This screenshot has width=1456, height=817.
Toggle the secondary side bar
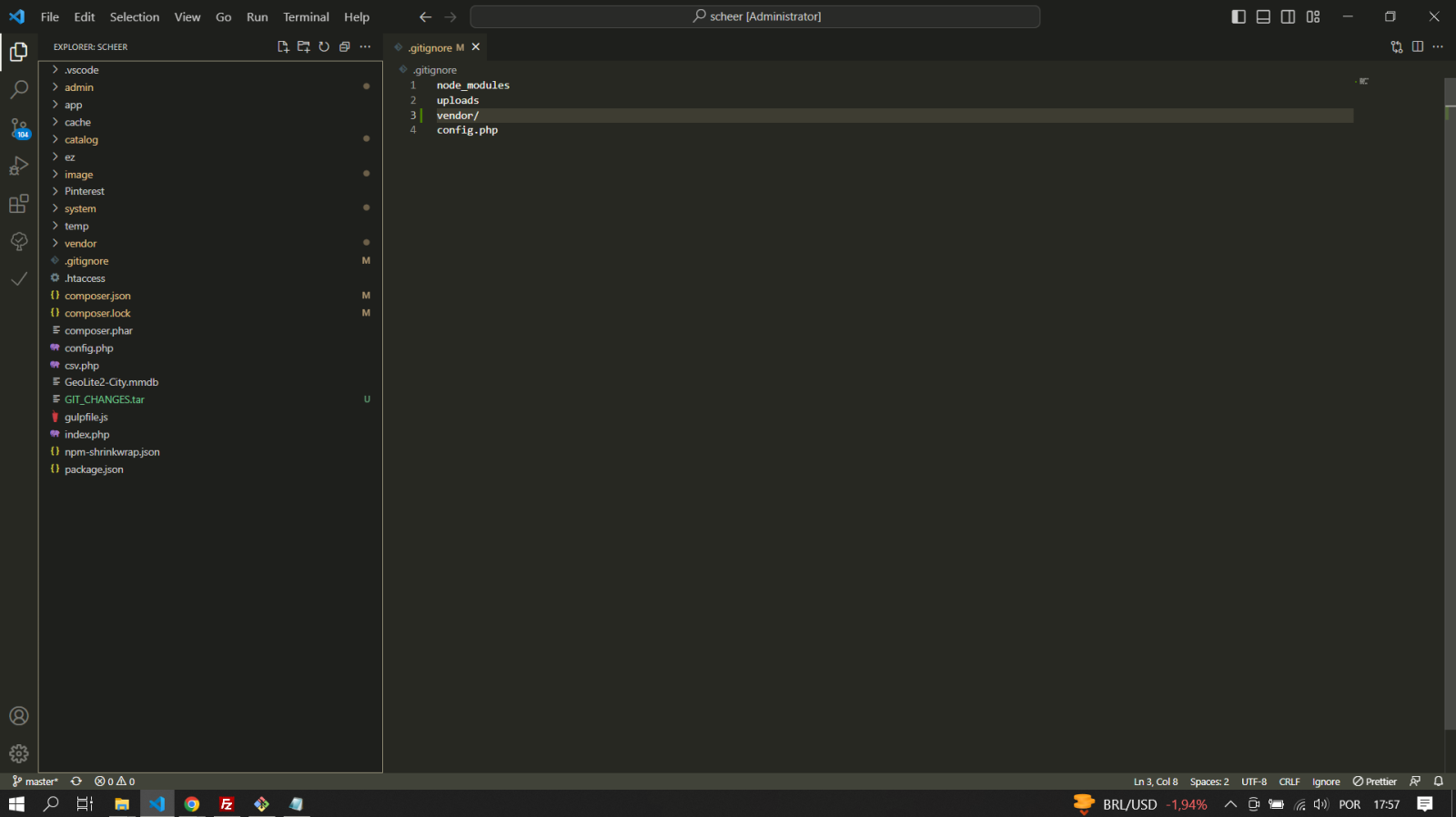[1288, 17]
